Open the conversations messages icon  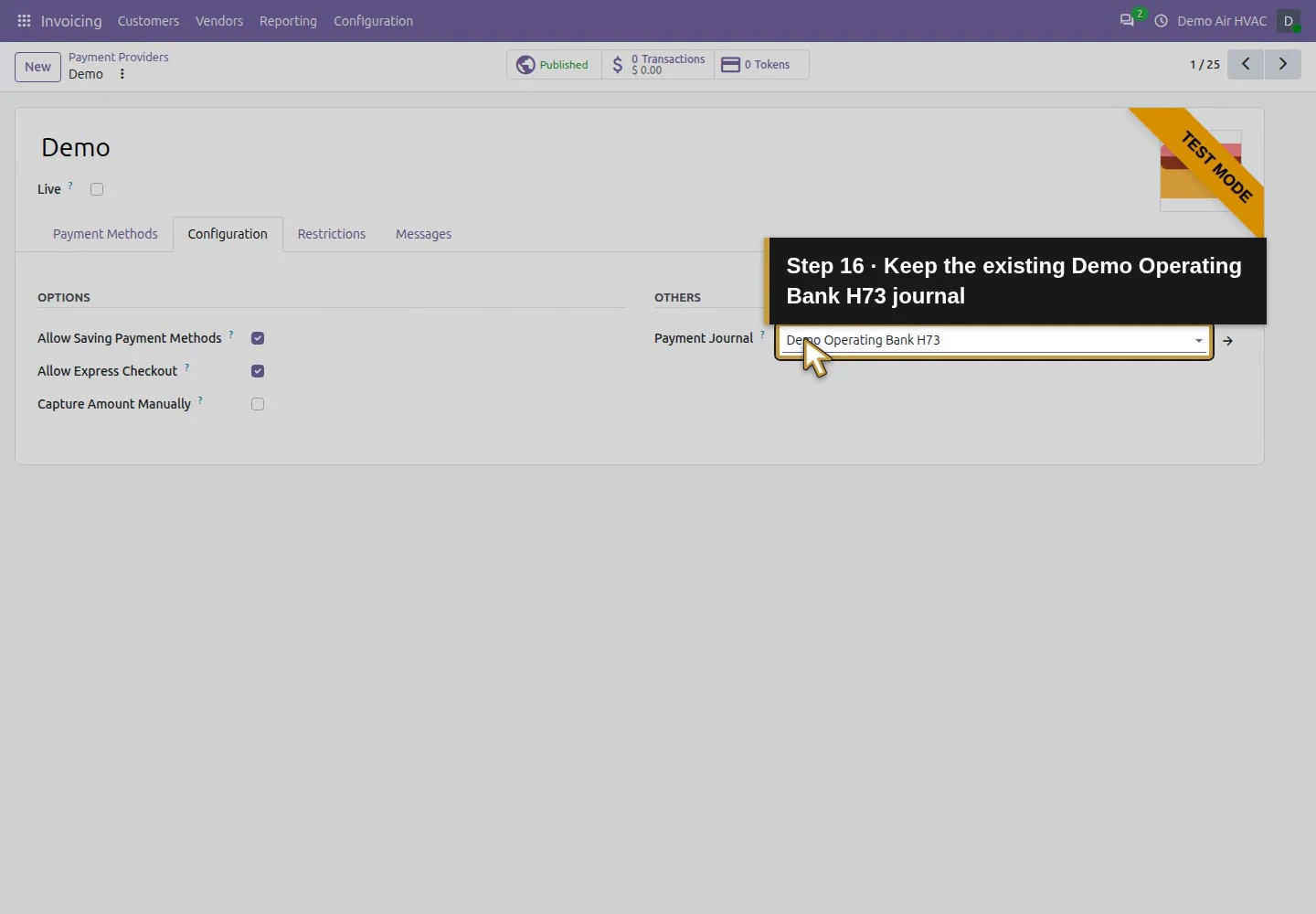coord(1127,20)
